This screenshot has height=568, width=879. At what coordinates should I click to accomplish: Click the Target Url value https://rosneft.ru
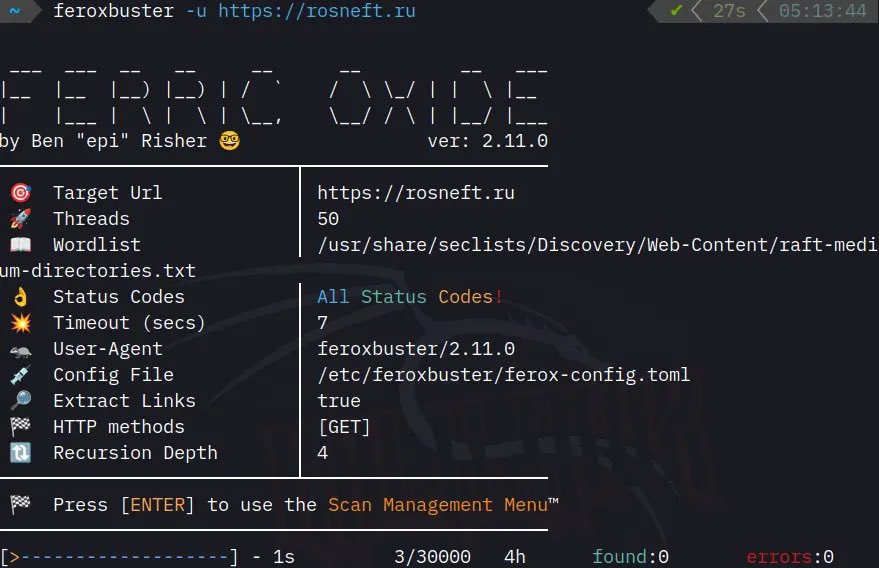415,193
